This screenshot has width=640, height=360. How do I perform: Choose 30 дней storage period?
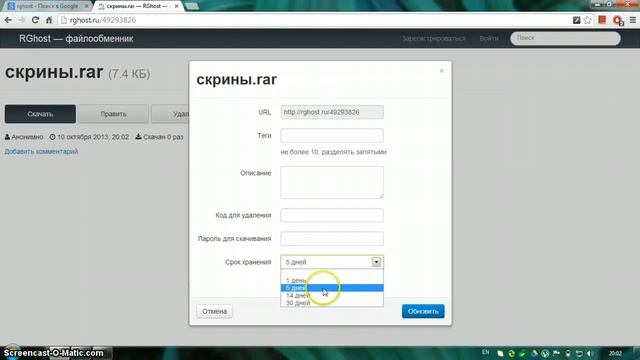pyautogui.click(x=332, y=303)
